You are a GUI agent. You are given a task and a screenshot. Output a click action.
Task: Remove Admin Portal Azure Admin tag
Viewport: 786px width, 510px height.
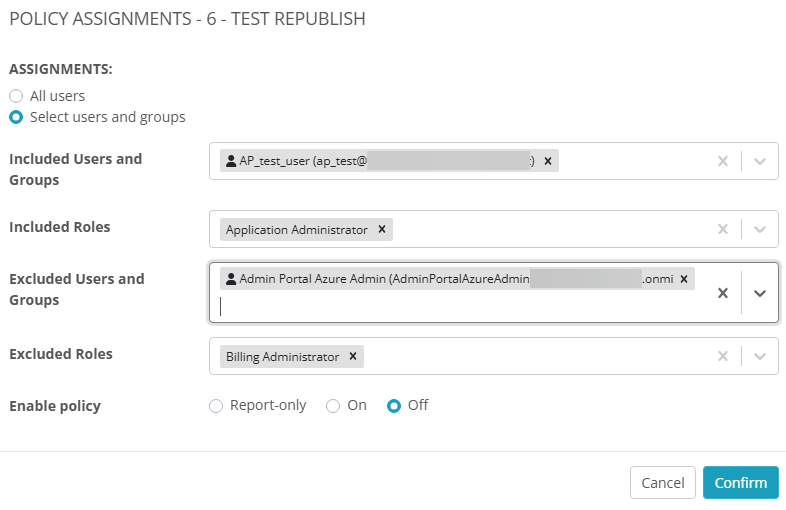684,279
